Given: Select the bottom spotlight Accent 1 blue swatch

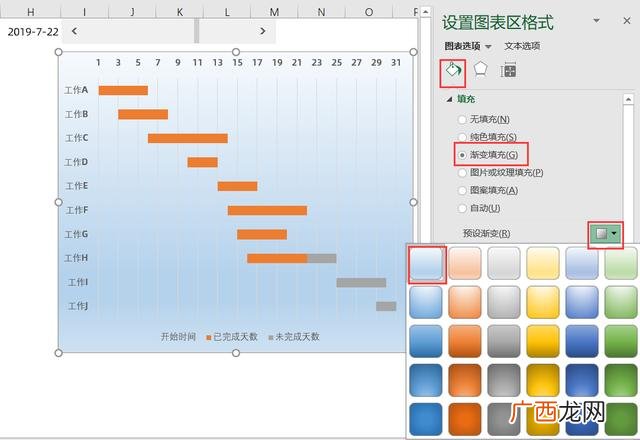Looking at the screenshot, I should [x=425, y=380].
